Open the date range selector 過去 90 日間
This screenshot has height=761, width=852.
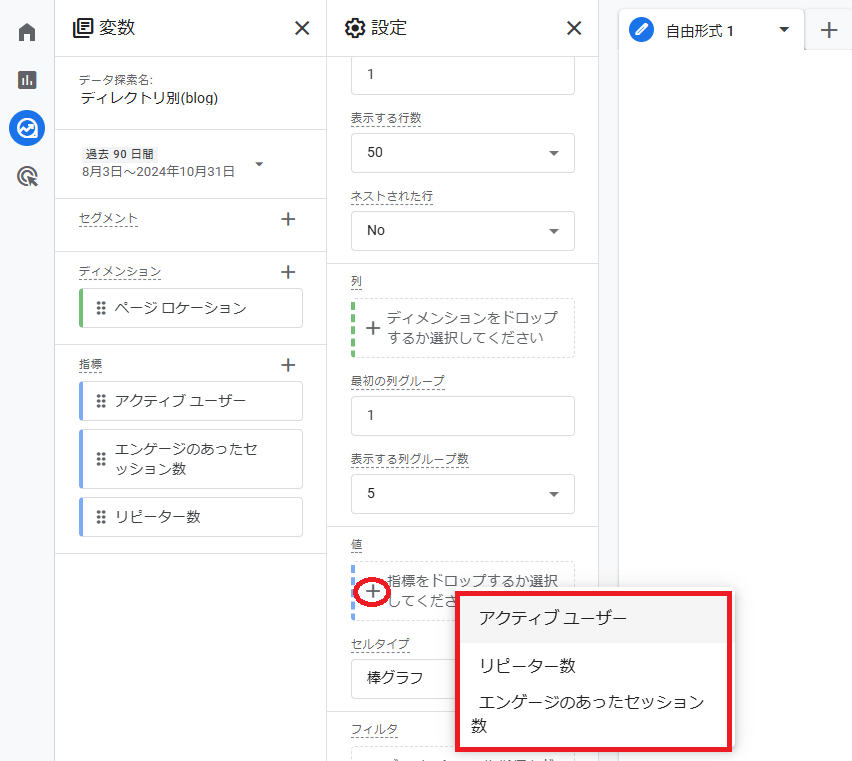(x=172, y=163)
